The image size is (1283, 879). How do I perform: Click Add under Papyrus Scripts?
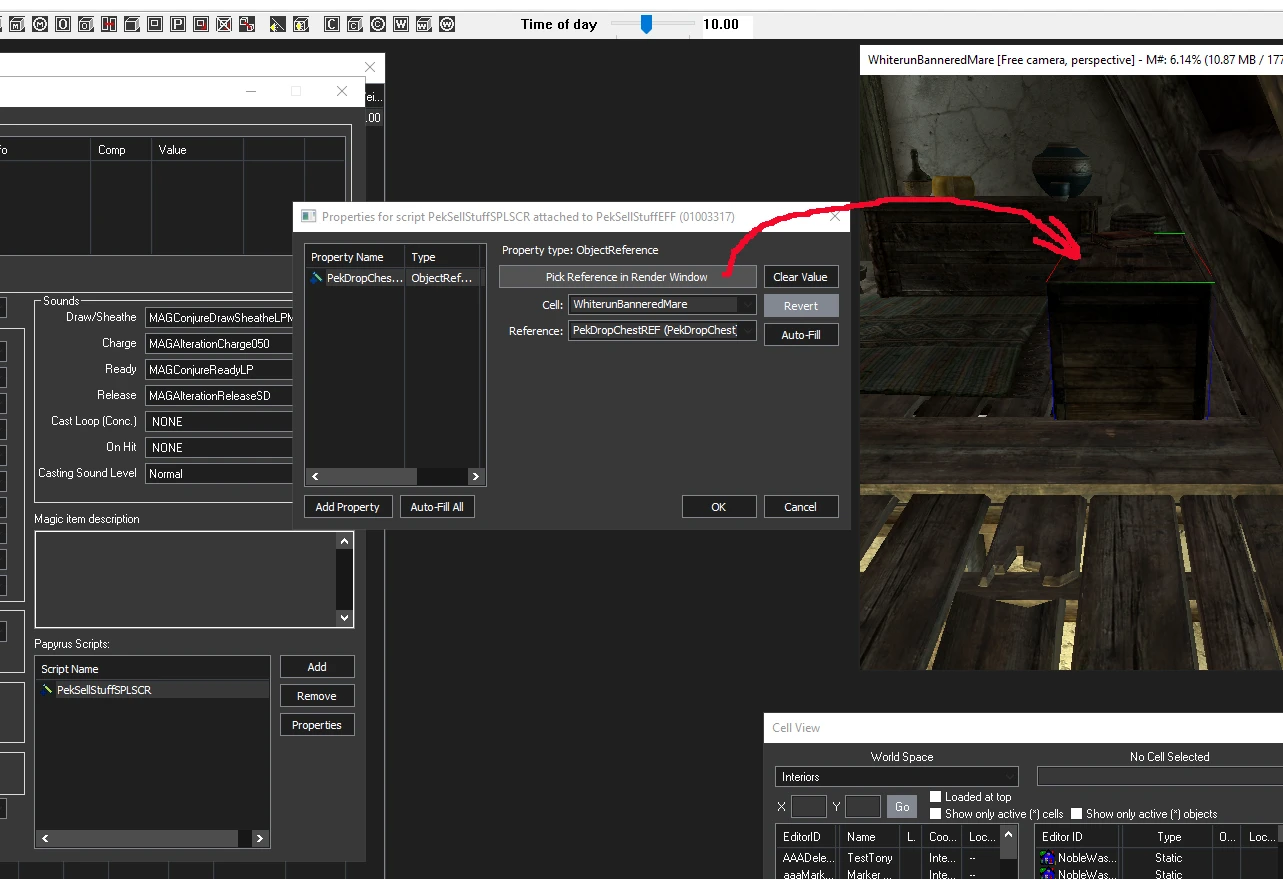(317, 667)
